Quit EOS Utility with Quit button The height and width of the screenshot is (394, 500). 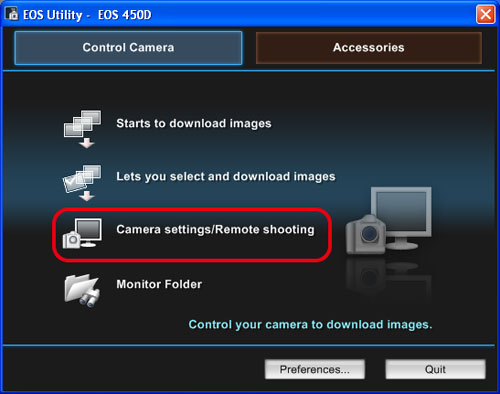435,369
